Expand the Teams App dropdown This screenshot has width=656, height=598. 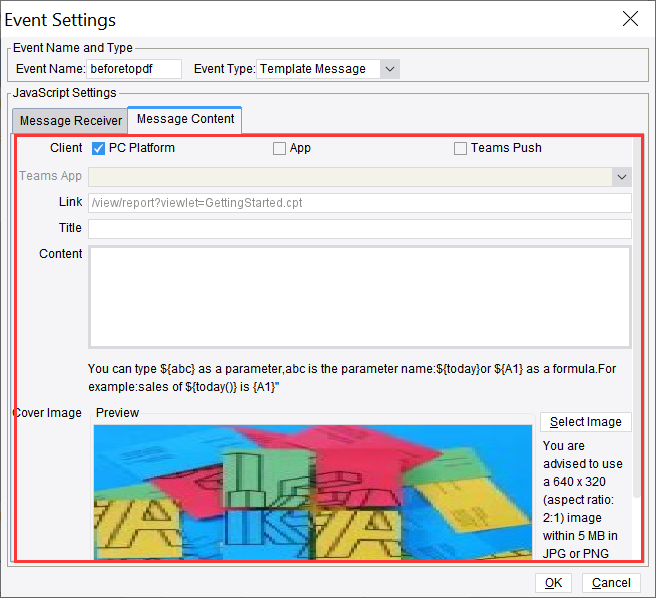pyautogui.click(x=622, y=177)
